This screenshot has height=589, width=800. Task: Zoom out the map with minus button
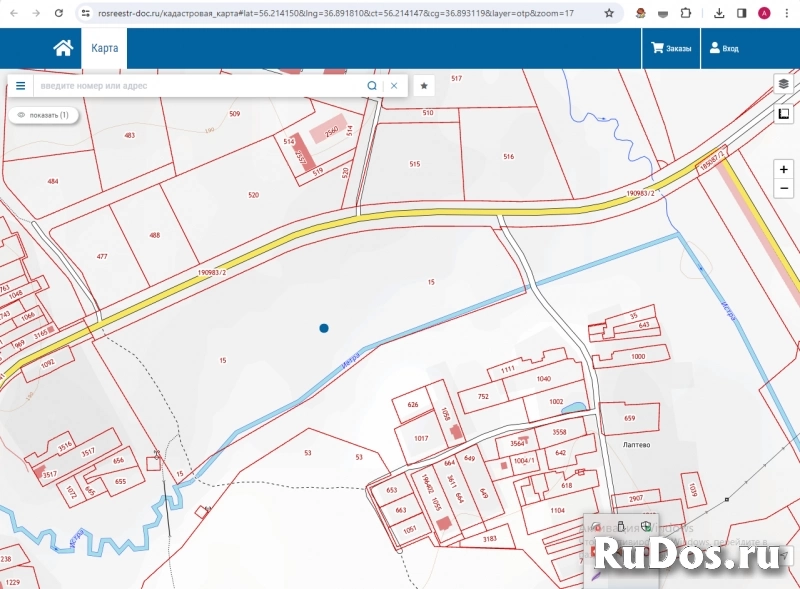click(x=784, y=188)
